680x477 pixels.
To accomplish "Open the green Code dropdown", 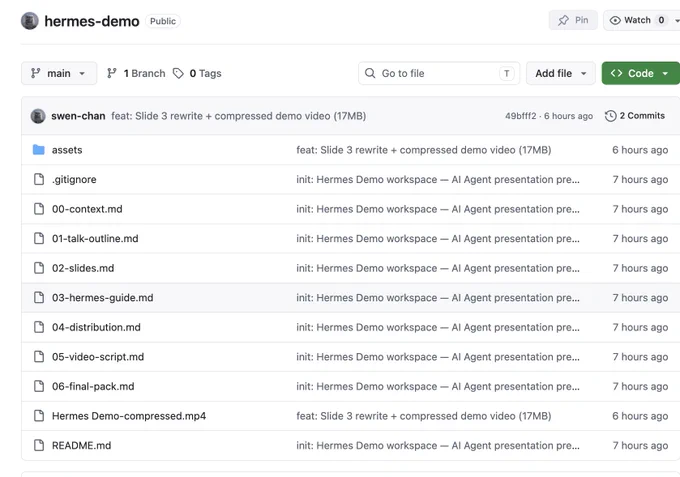I will [x=641, y=73].
